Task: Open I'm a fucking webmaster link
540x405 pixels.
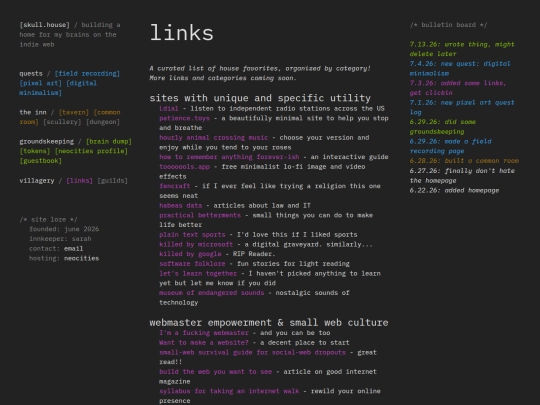Action: tap(204, 333)
